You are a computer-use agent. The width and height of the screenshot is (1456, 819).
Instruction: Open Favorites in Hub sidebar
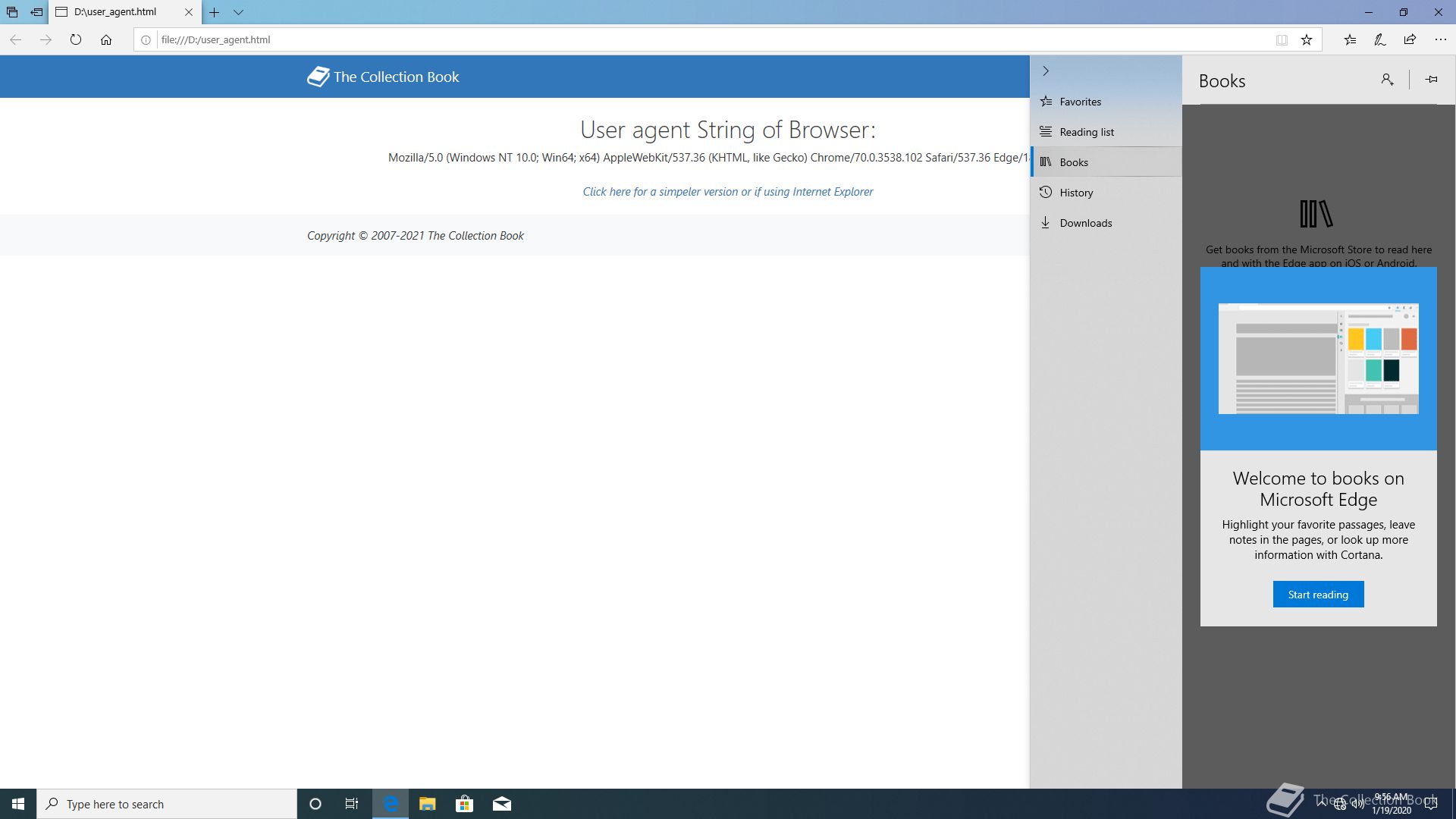point(1106,102)
